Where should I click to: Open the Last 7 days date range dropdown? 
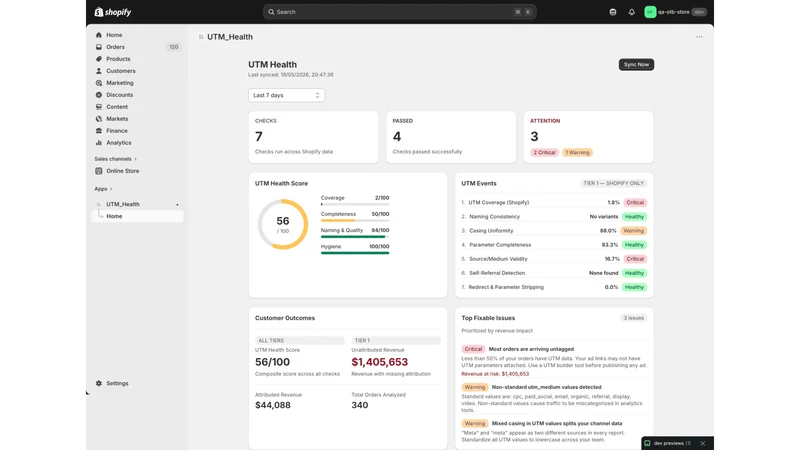pyautogui.click(x=287, y=95)
